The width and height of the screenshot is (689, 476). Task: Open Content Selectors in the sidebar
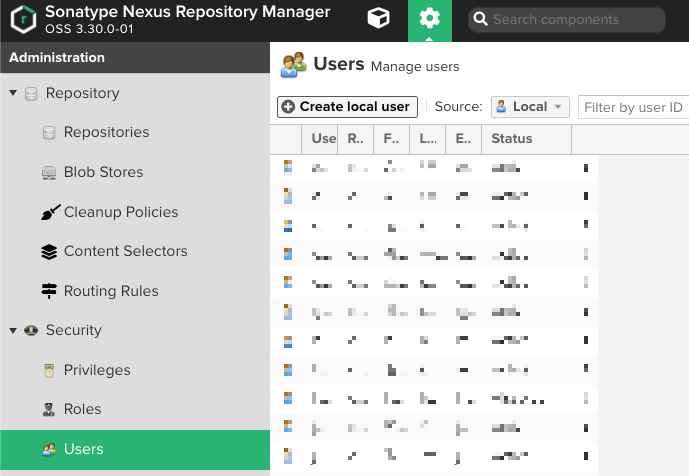click(126, 251)
